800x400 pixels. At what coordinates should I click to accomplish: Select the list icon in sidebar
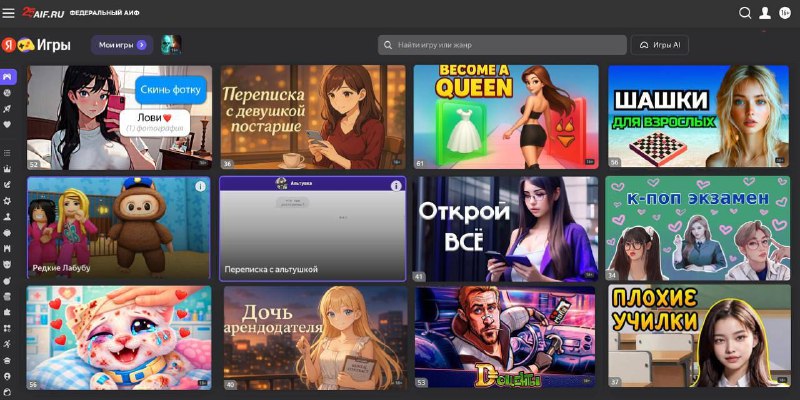pyautogui.click(x=7, y=153)
